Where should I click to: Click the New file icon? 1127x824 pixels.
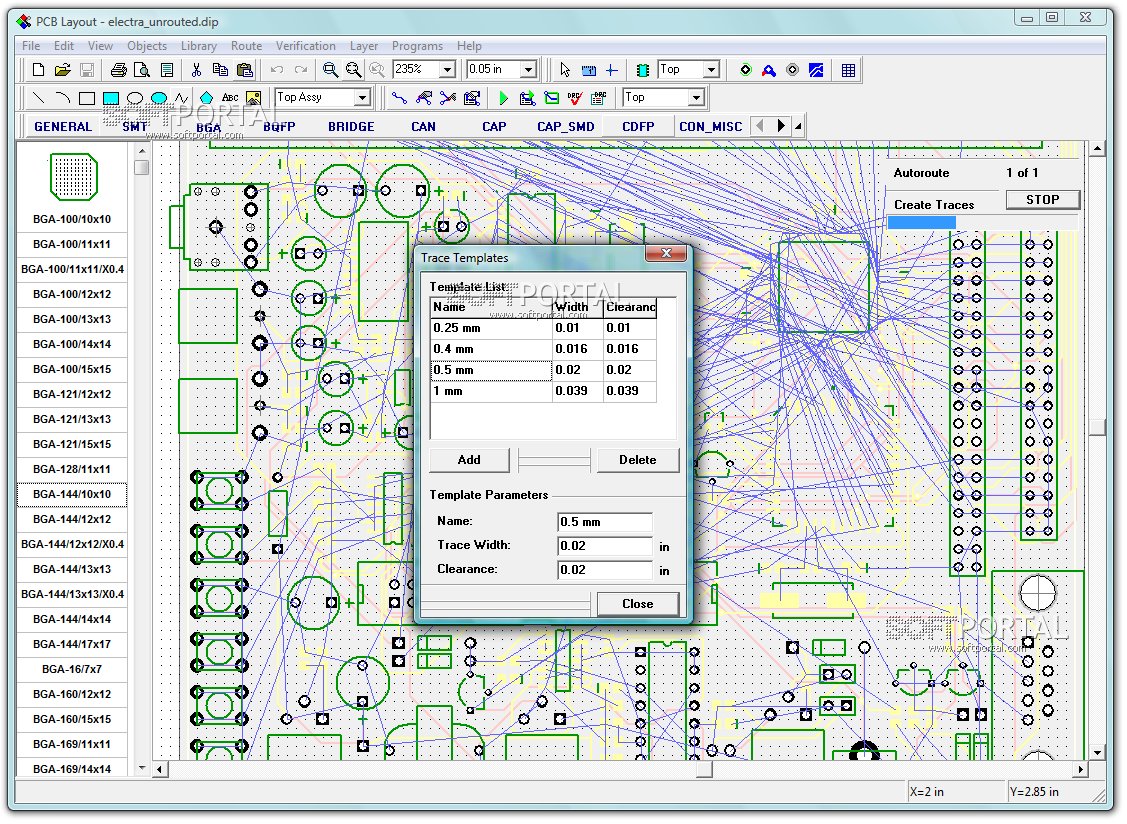(x=38, y=70)
